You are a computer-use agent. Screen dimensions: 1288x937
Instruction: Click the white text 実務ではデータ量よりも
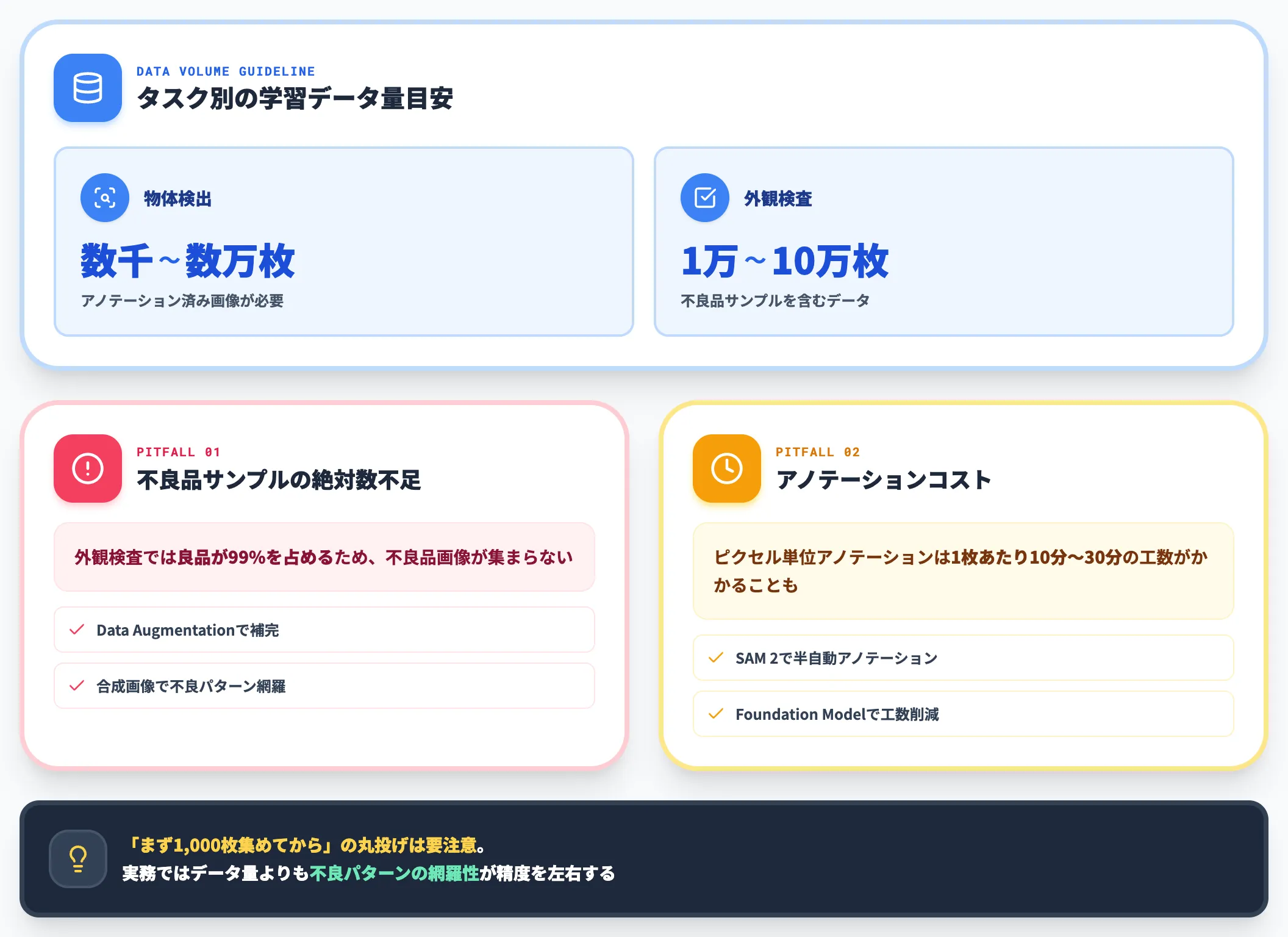(216, 873)
